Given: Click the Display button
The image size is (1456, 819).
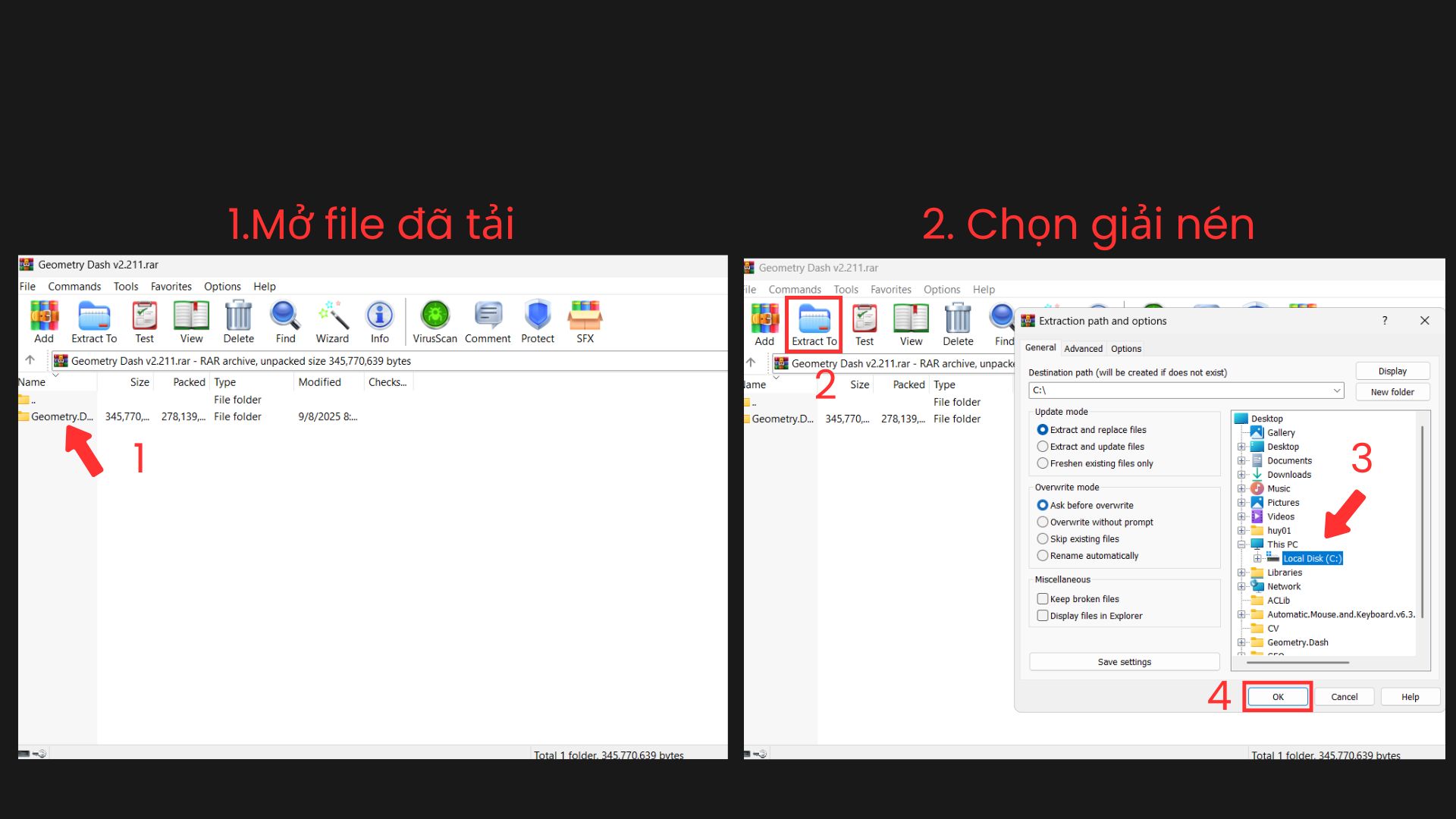Looking at the screenshot, I should [x=1392, y=371].
